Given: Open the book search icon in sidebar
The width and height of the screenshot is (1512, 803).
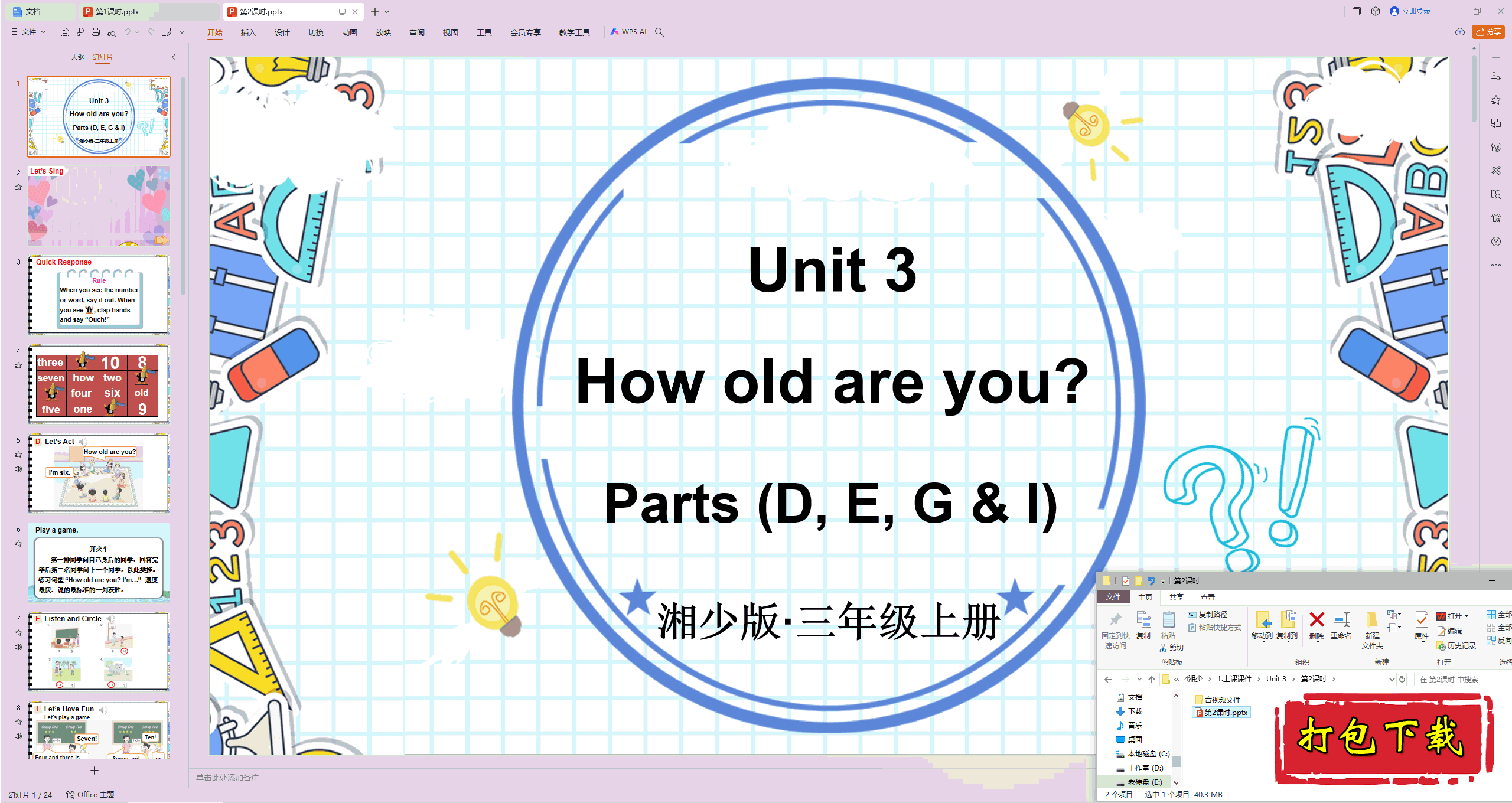Looking at the screenshot, I should point(1495,194).
